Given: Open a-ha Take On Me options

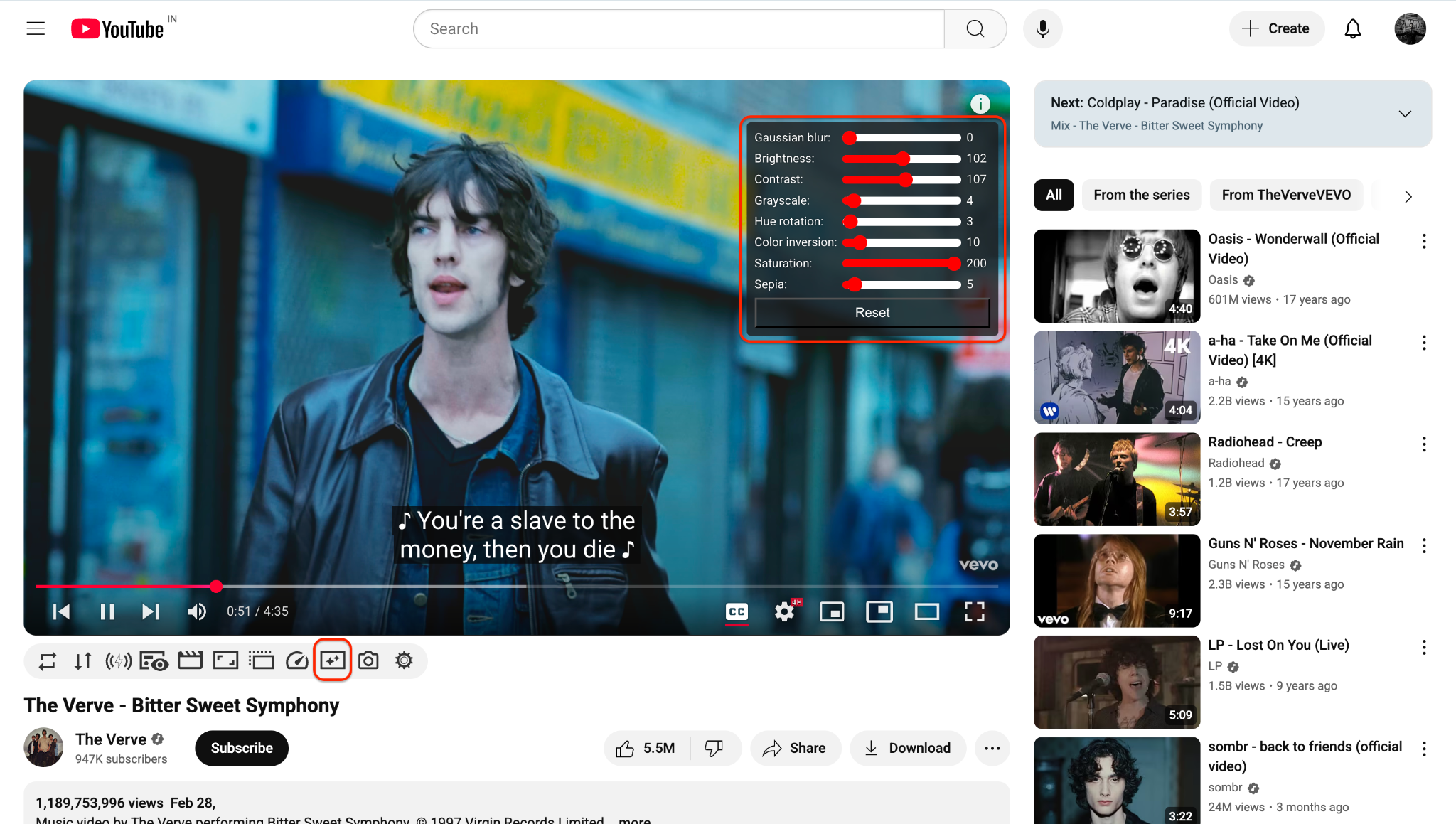Looking at the screenshot, I should (1423, 343).
